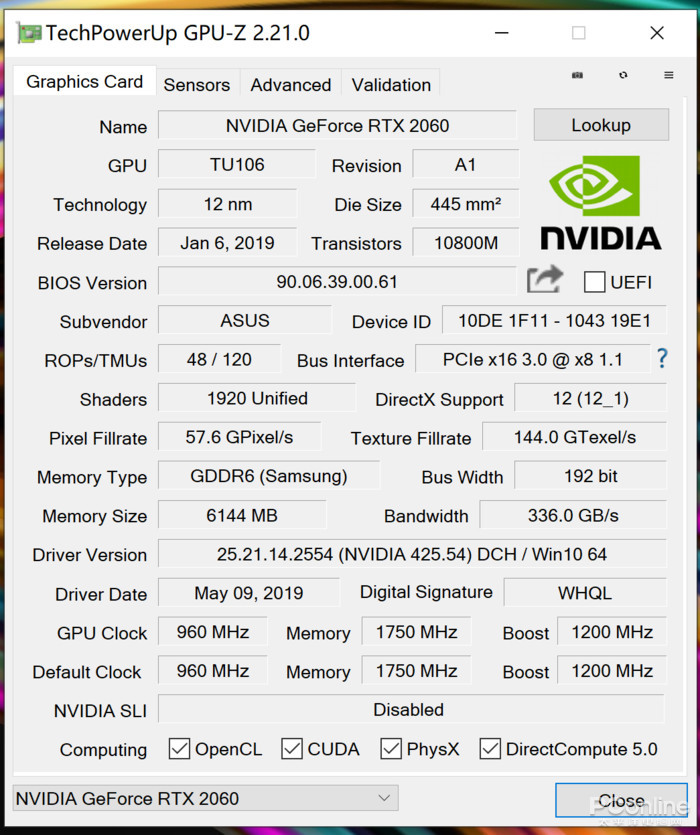Open the Advanced tab
This screenshot has width=700, height=835.
tap(290, 85)
